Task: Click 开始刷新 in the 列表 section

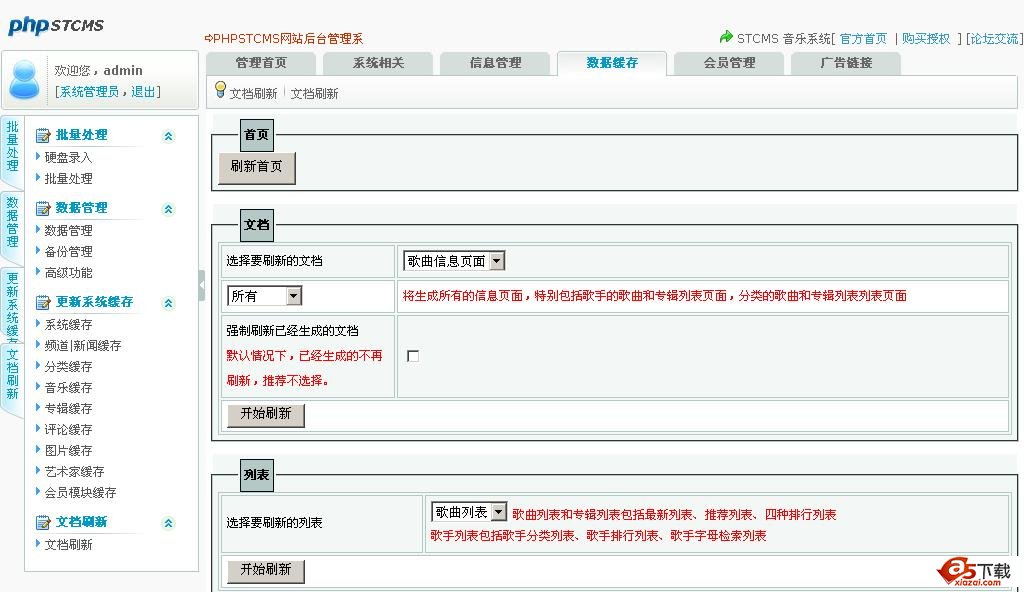Action: [x=266, y=570]
